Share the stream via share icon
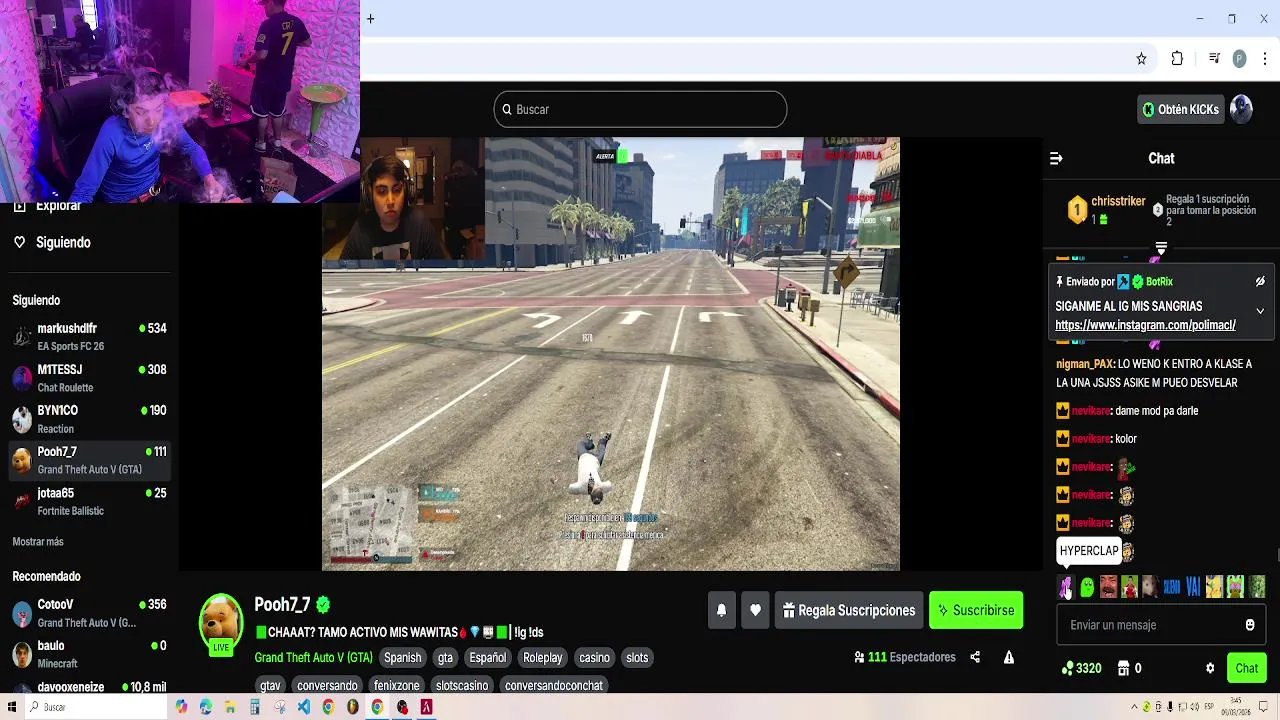Image resolution: width=1280 pixels, height=720 pixels. (975, 657)
